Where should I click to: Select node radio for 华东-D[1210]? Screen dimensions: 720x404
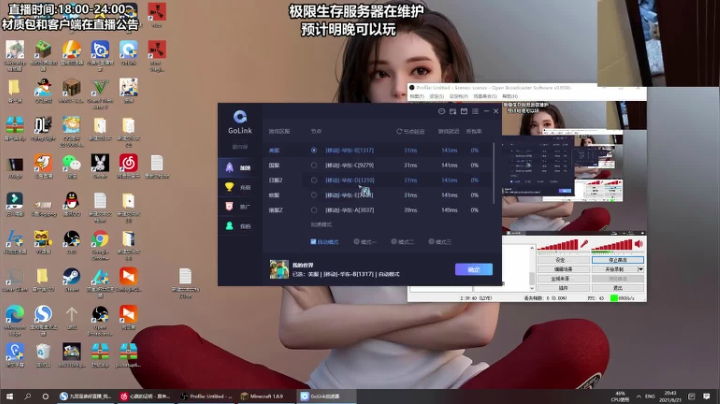(x=314, y=180)
